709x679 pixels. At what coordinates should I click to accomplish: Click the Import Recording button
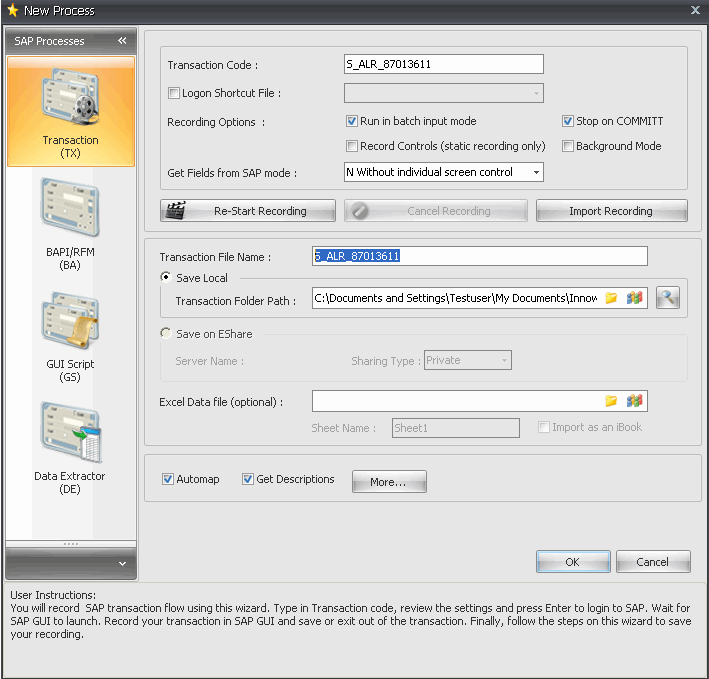[x=611, y=211]
